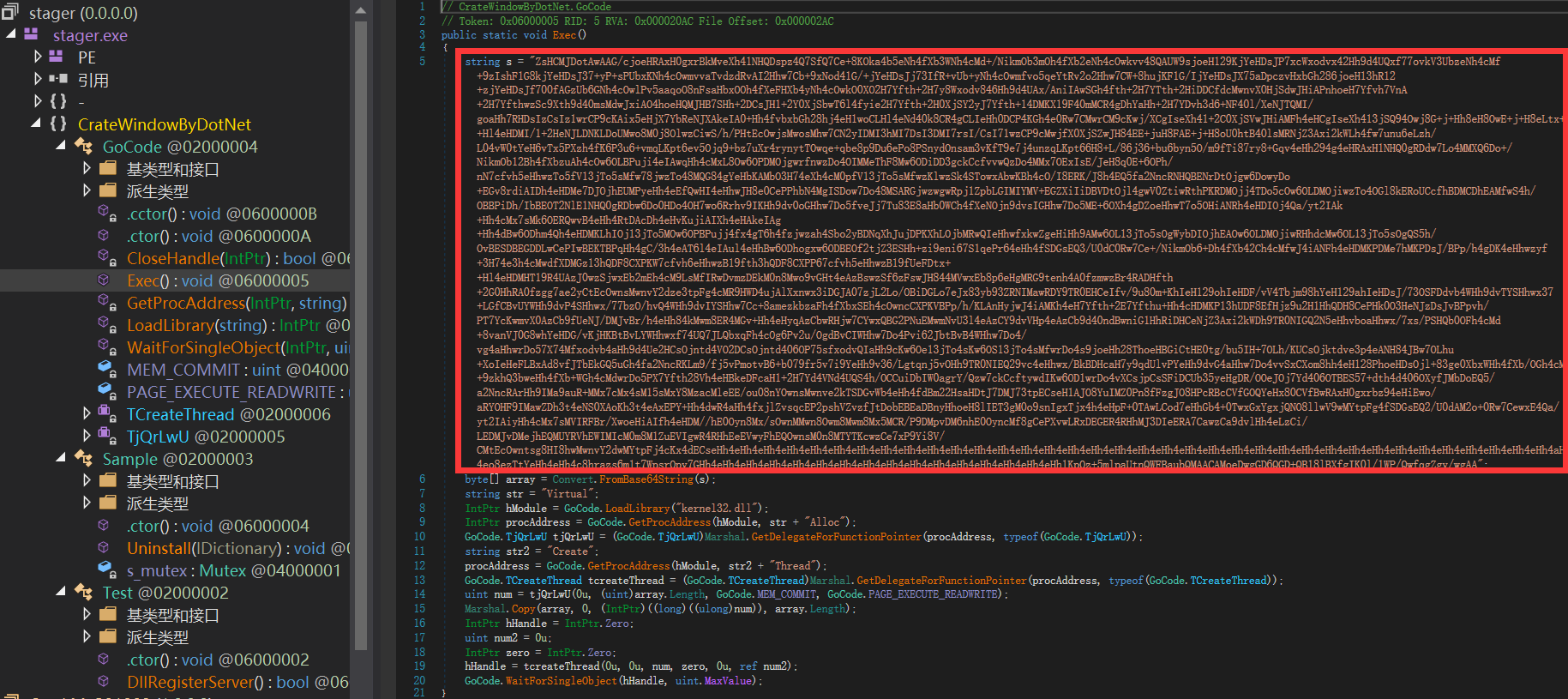The height and width of the screenshot is (699, 1568).
Task: Expand the TjQrLwU delegate node
Action: [87, 436]
